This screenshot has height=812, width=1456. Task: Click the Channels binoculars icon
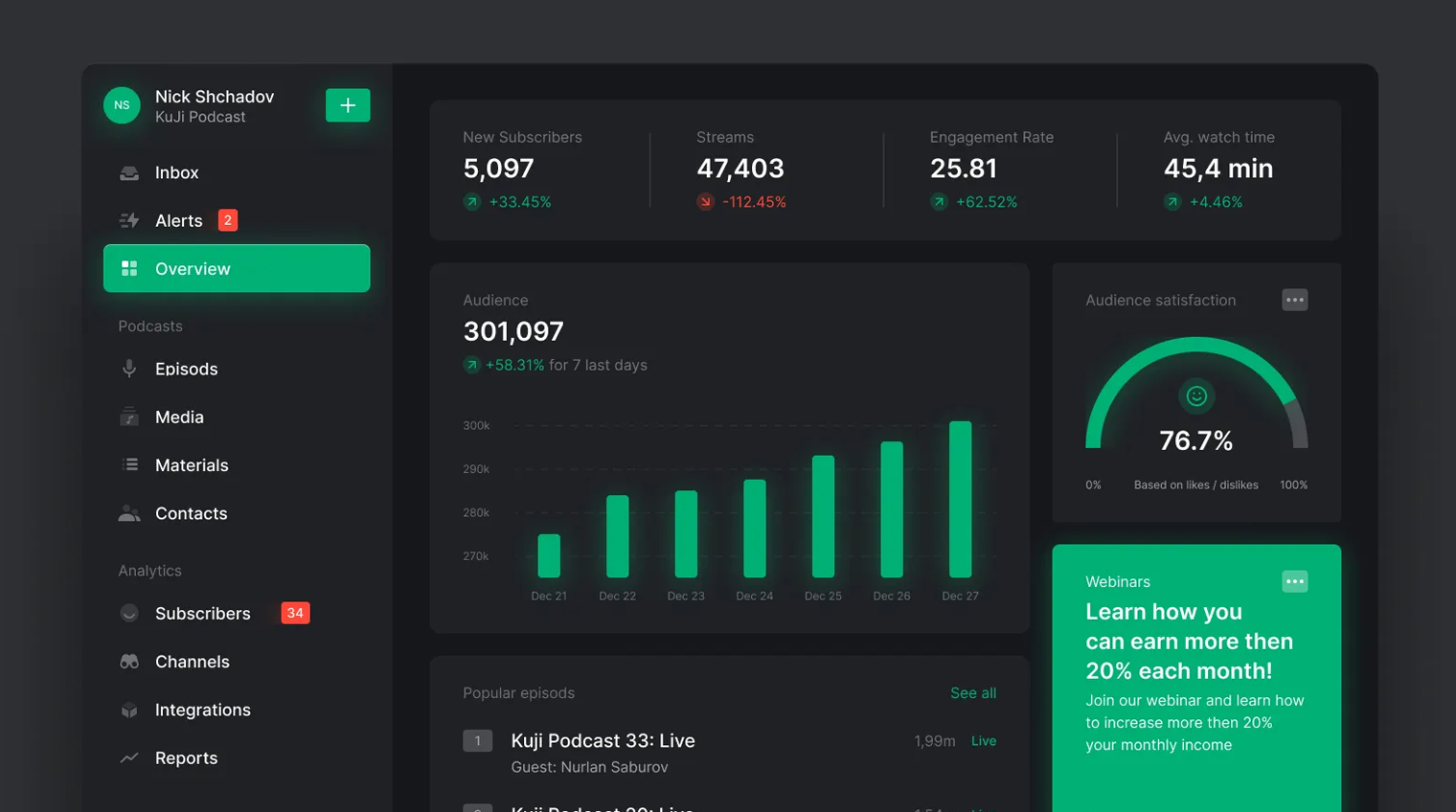click(129, 662)
